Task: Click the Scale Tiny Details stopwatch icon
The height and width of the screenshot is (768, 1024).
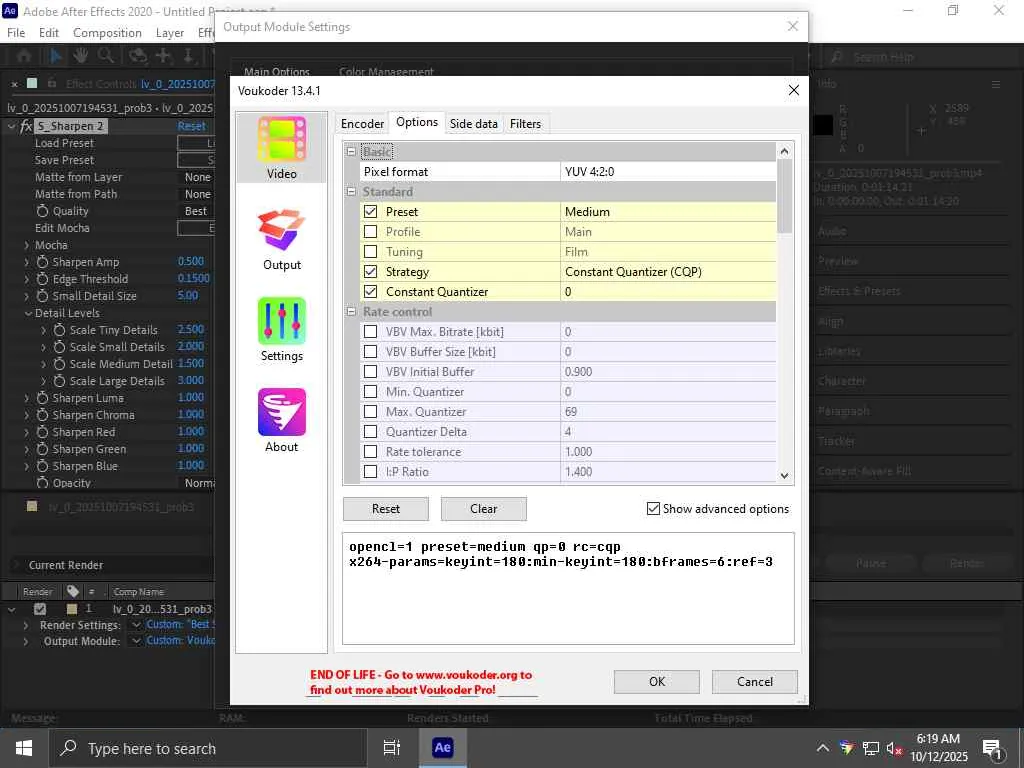Action: pyautogui.click(x=59, y=330)
